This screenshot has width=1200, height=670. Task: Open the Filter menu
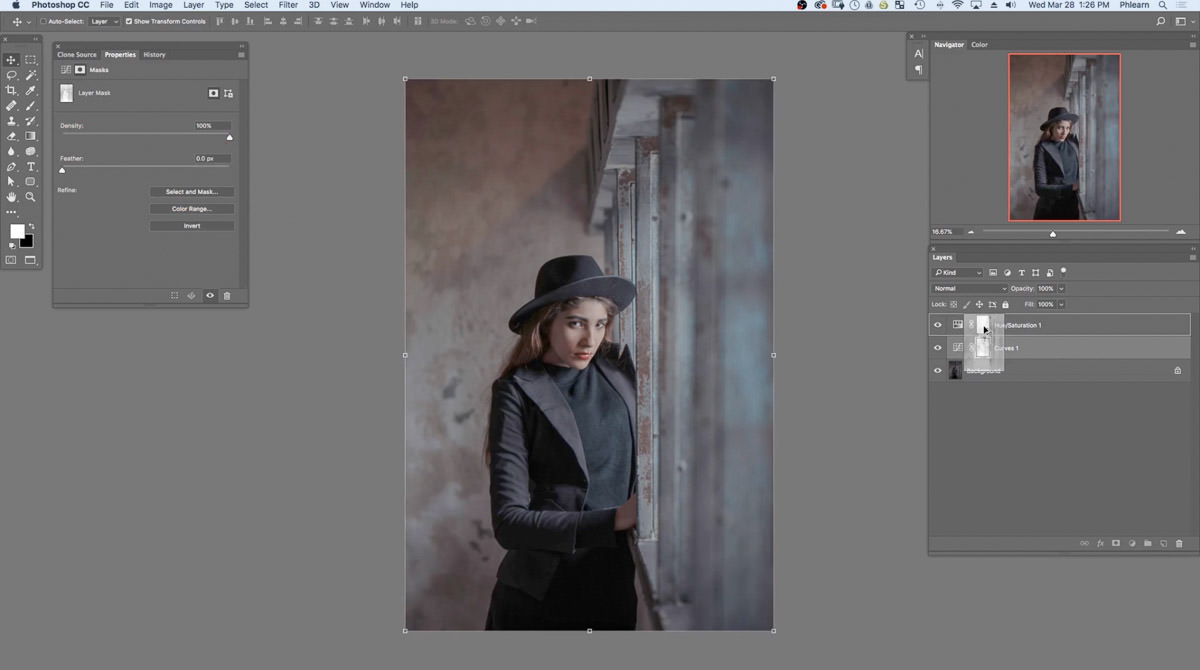[288, 5]
